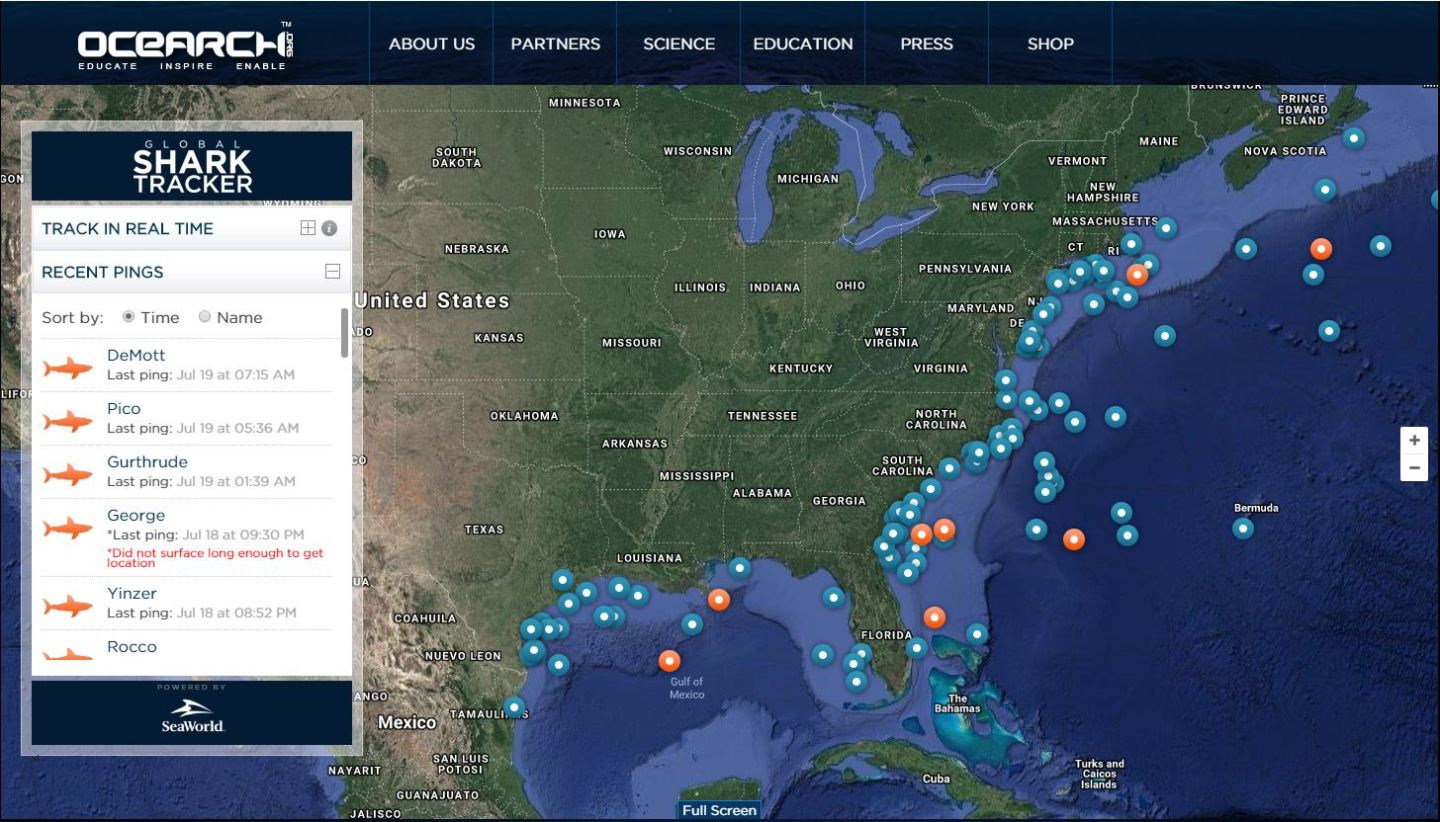
Task: Go to the Shop page
Action: (1050, 44)
